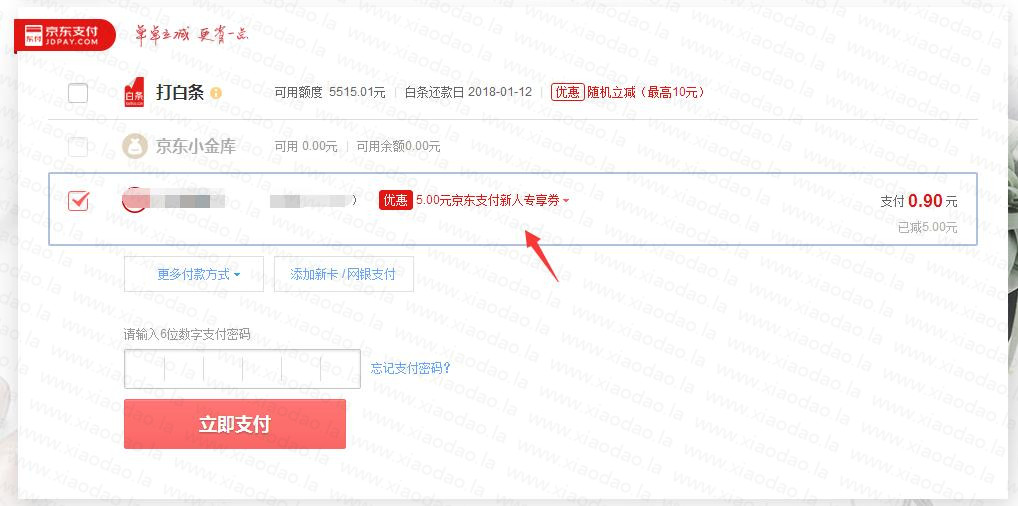Click 添加新卡/网银支付 button
The height and width of the screenshot is (506, 1018).
(x=343, y=274)
